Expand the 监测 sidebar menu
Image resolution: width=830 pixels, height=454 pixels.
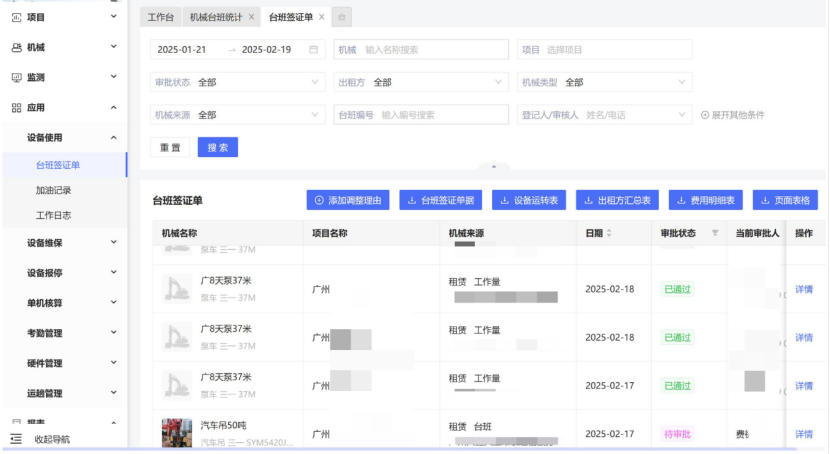pos(113,77)
